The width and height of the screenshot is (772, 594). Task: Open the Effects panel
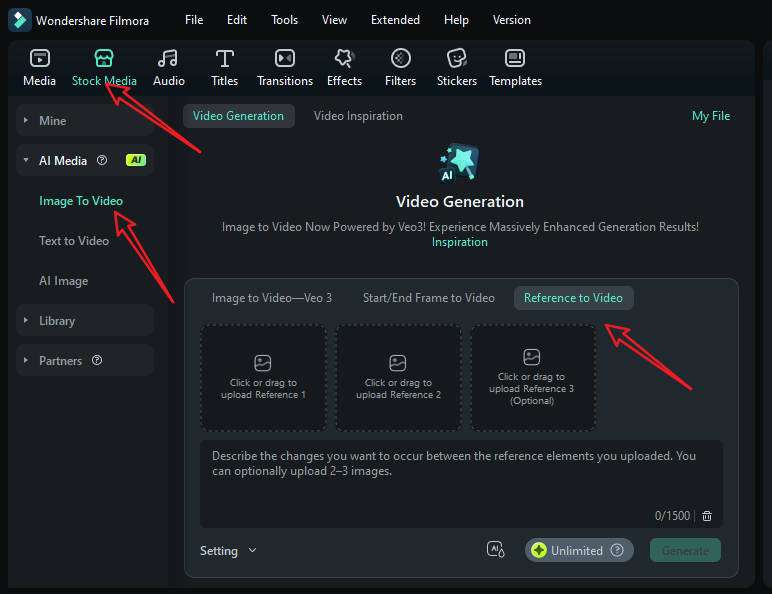tap(344, 68)
